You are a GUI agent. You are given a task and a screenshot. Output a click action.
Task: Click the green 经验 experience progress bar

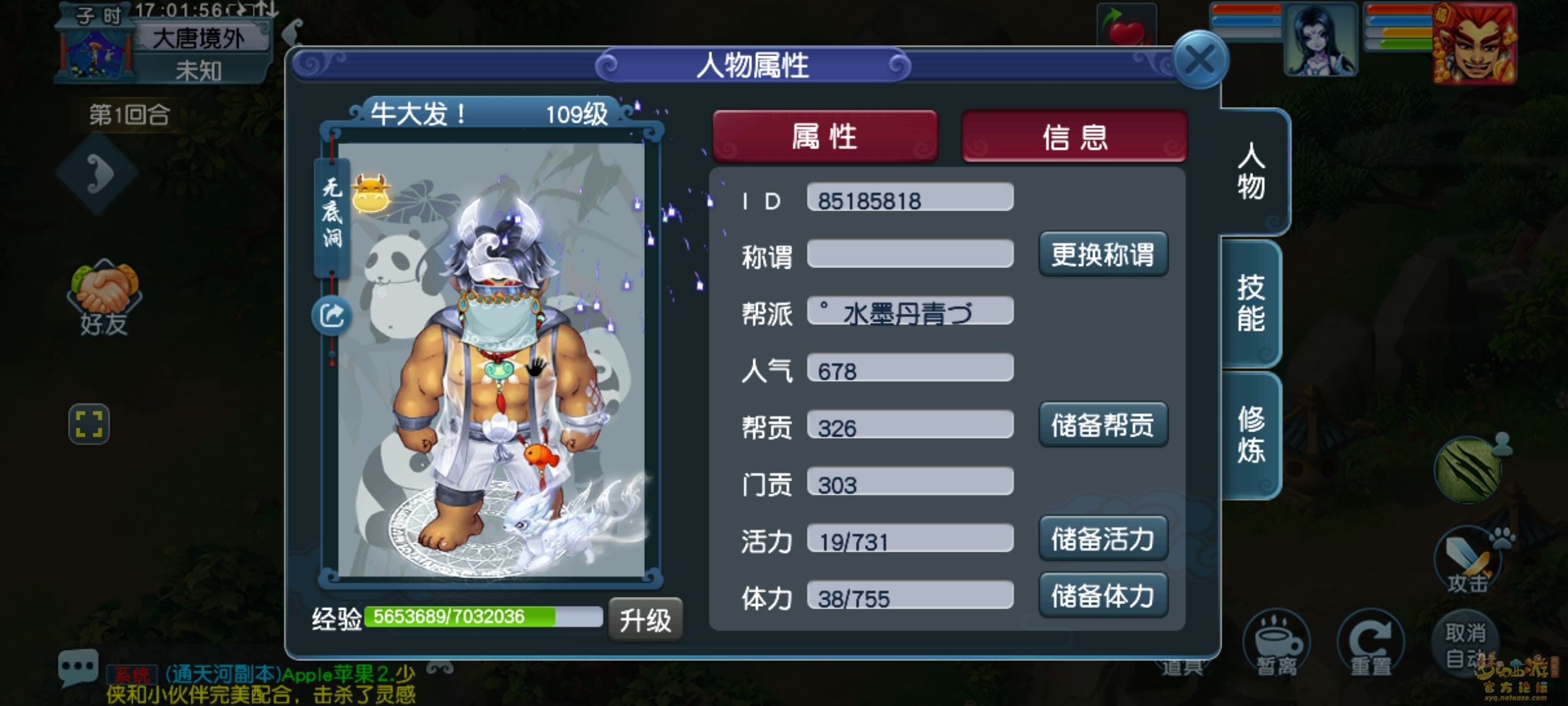pos(483,616)
